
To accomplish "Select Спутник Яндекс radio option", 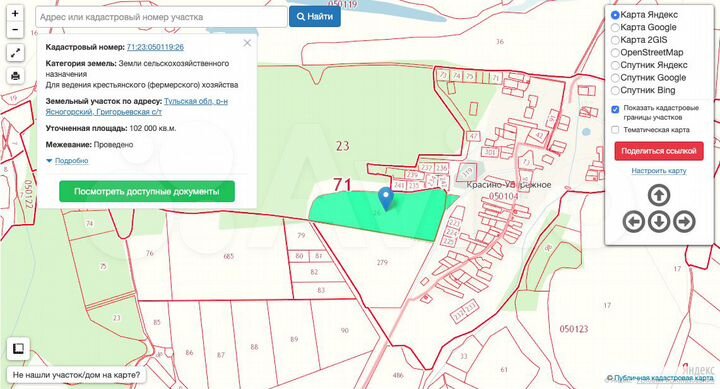I will (x=615, y=65).
